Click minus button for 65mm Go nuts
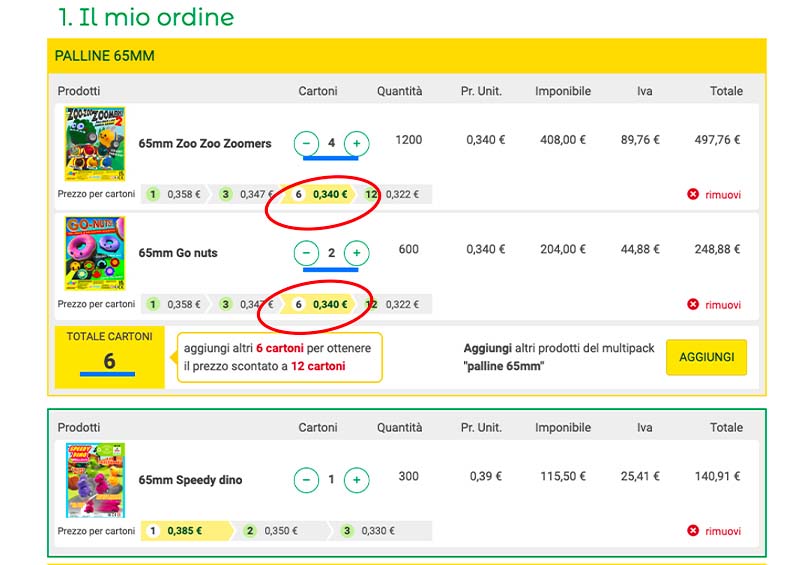This screenshot has width=800, height=565. pyautogui.click(x=307, y=253)
